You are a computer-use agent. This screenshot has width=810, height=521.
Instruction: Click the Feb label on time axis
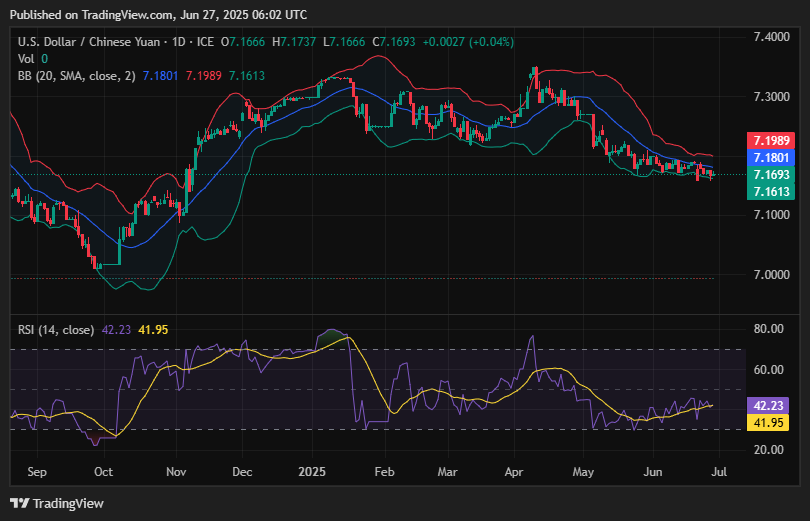[x=384, y=472]
